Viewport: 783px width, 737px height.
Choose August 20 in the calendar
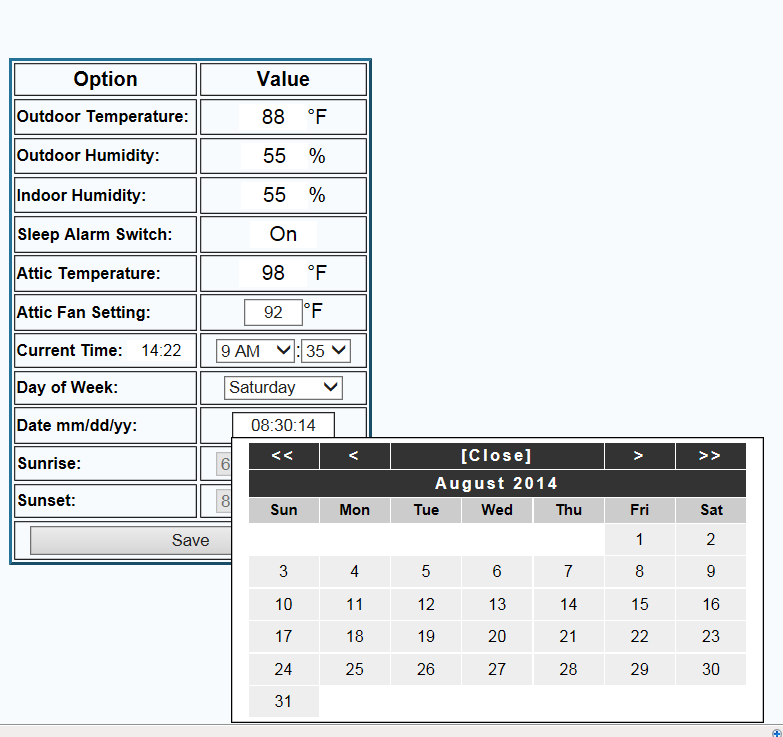pyautogui.click(x=497, y=637)
